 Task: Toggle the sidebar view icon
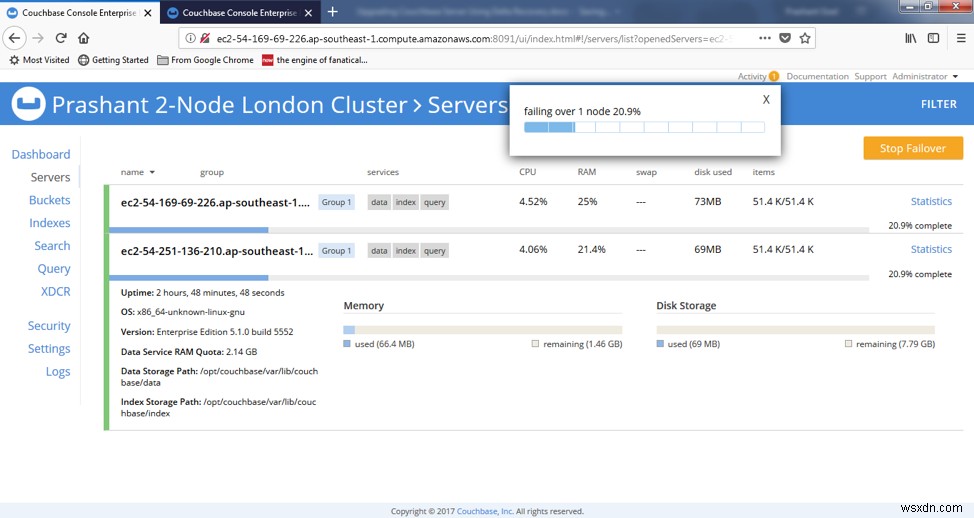[933, 38]
